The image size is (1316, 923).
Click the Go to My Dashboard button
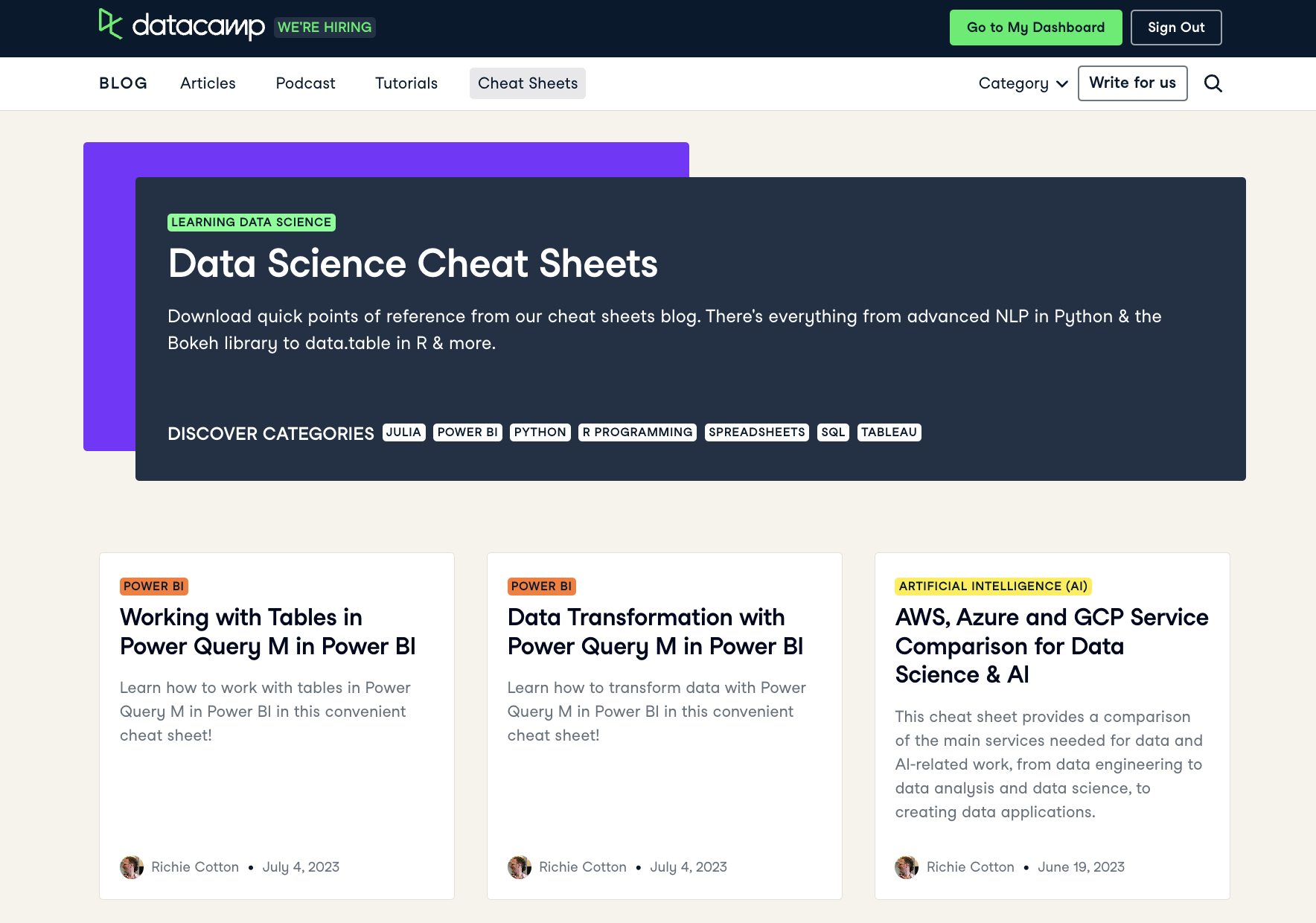1035,28
